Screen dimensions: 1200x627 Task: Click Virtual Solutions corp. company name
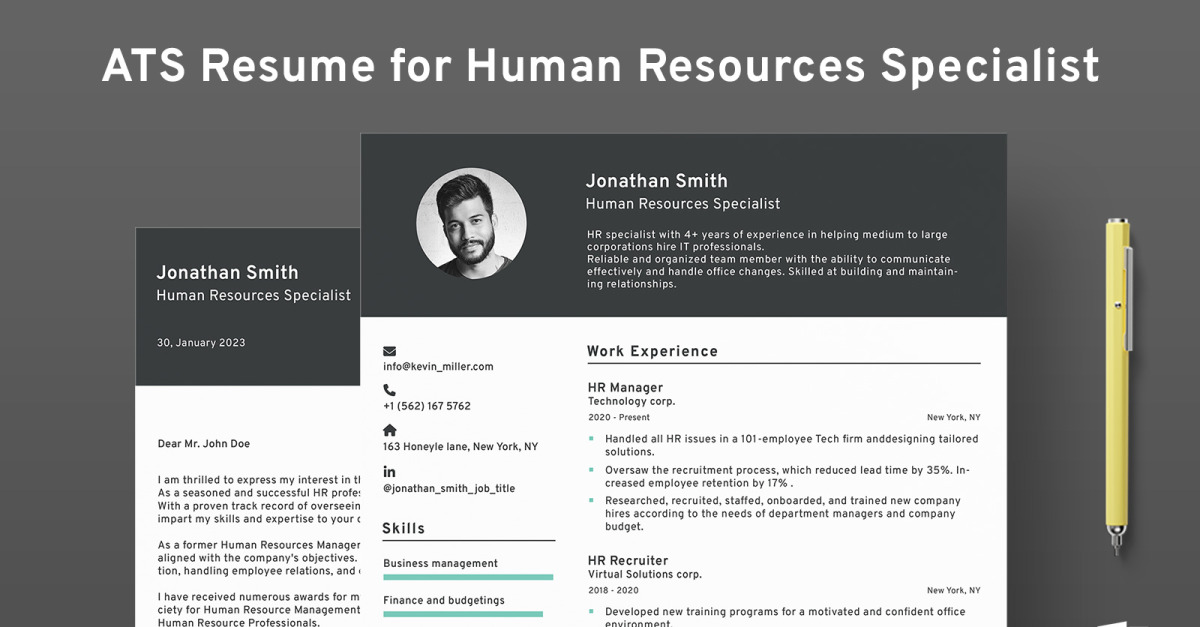click(645, 575)
